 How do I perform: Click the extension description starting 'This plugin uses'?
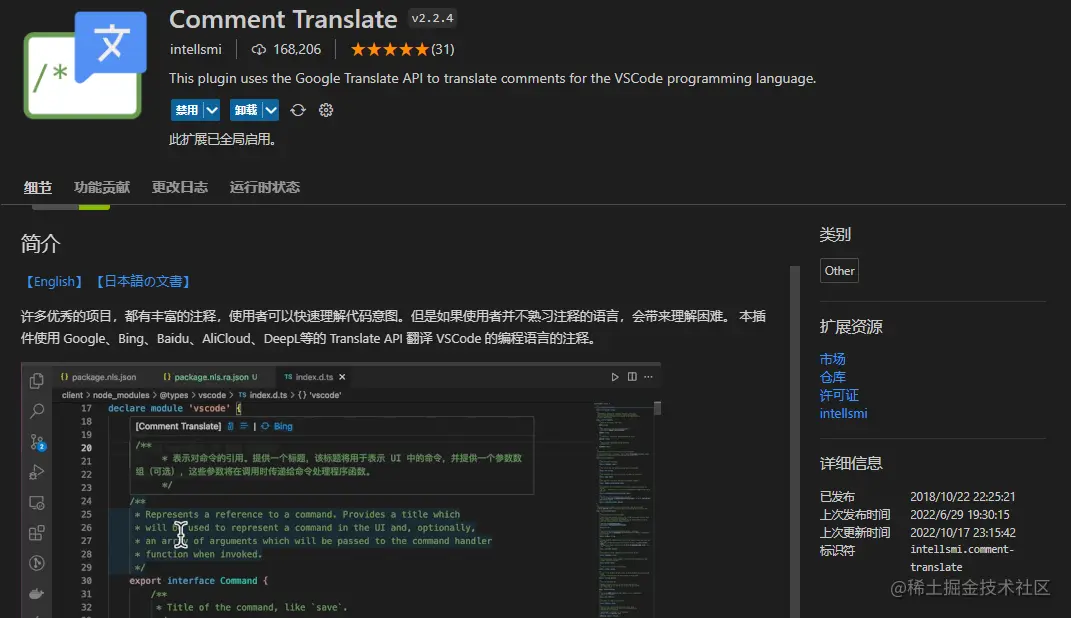click(x=492, y=79)
